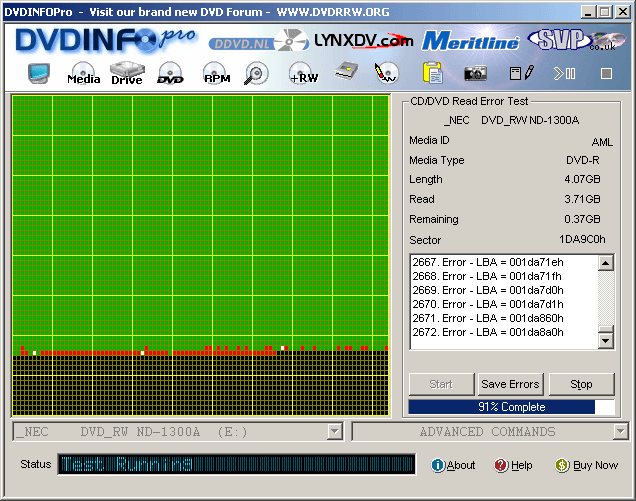Image resolution: width=636 pixels, height=501 pixels.
Task: Click the DVDINFOpro logo
Action: 105,40
